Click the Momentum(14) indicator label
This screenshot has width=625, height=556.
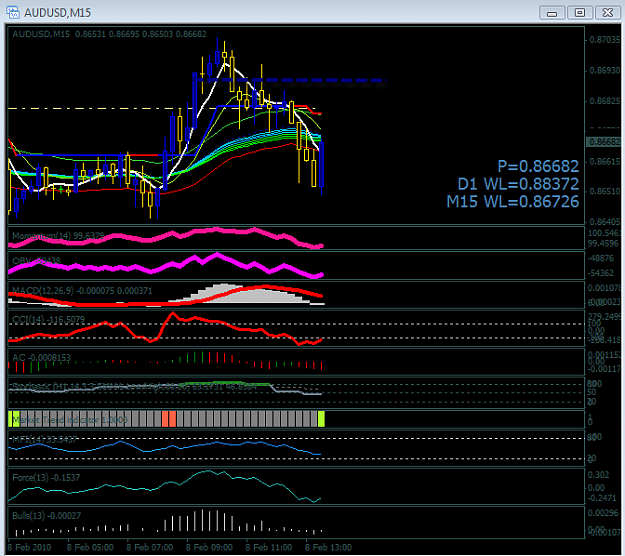pos(58,236)
